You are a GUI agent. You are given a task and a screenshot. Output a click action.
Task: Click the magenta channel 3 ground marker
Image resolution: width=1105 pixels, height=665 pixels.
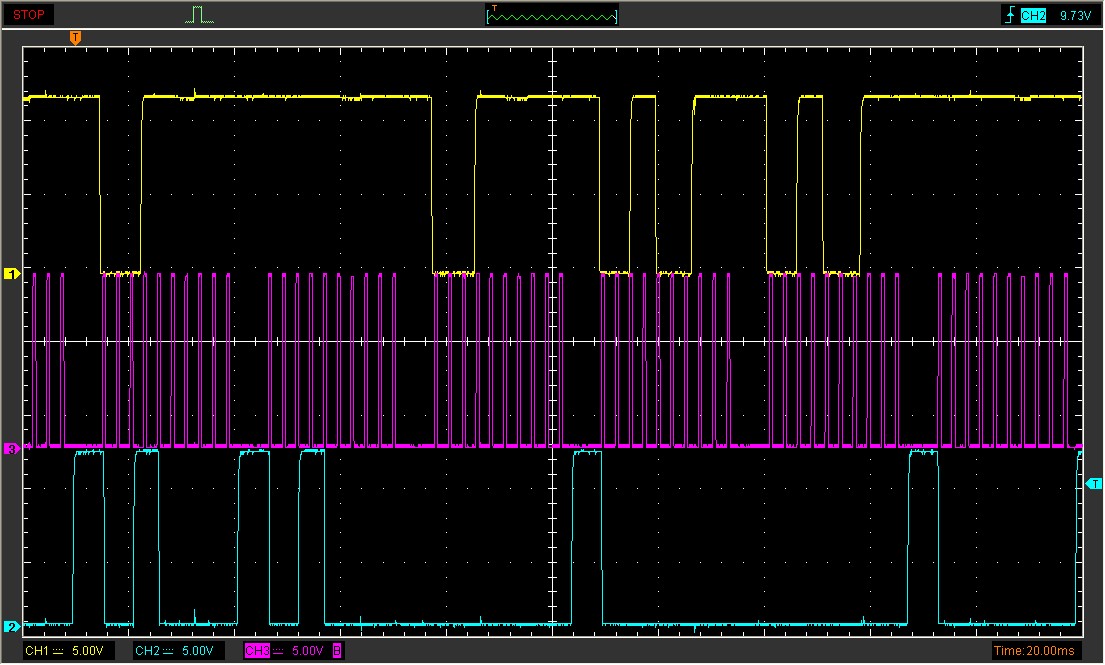pyautogui.click(x=11, y=448)
